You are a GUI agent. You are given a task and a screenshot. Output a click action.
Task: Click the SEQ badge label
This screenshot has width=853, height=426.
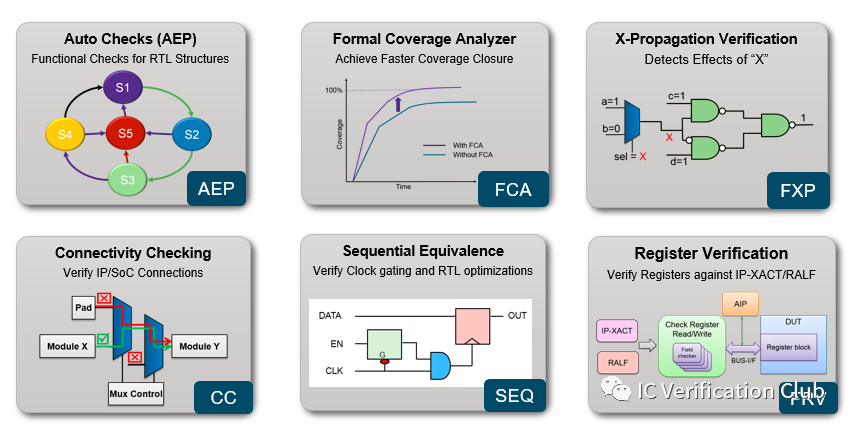515,396
